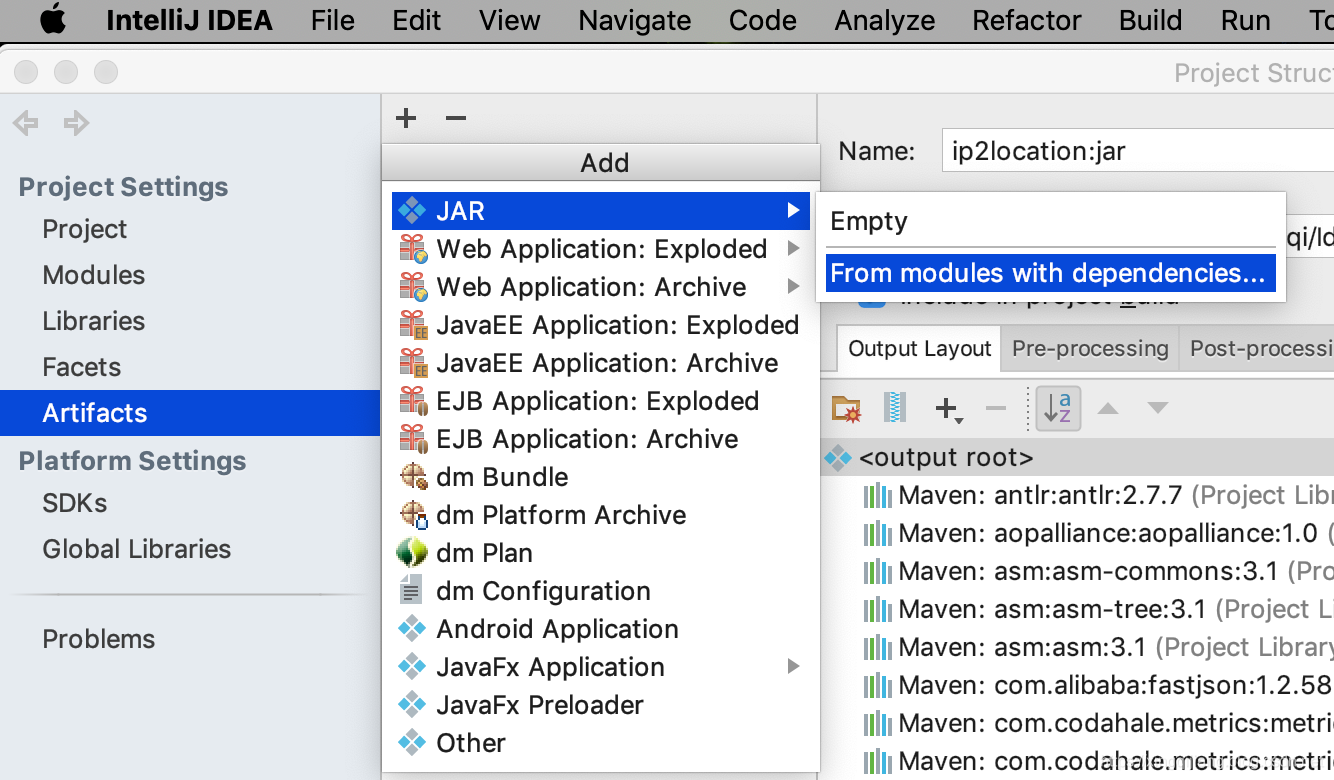Screen dimensions: 1334x780
Task: Select Artifacts in the sidebar
Action: 190,413
